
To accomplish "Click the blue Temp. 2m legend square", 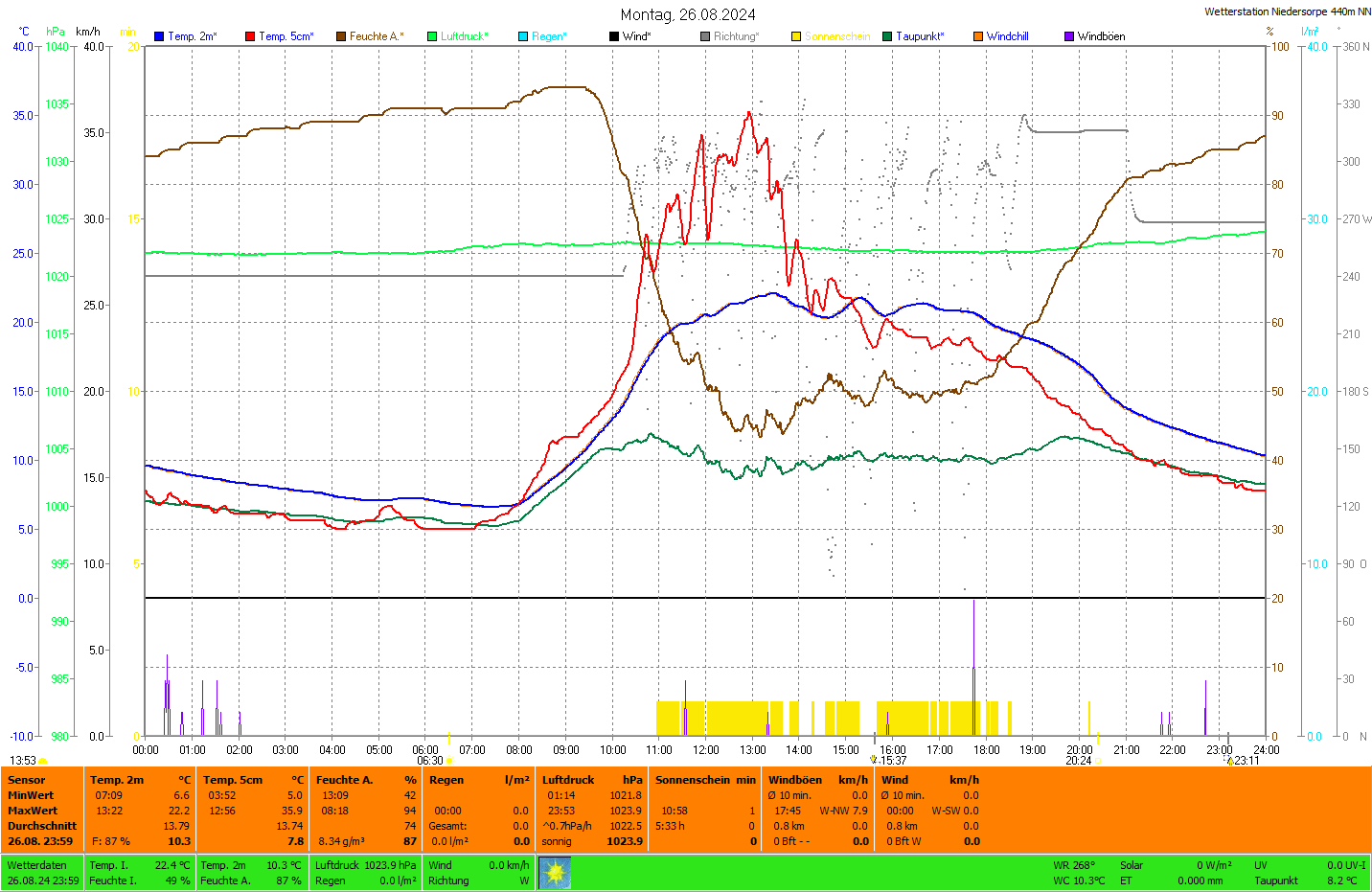I will 159,36.
